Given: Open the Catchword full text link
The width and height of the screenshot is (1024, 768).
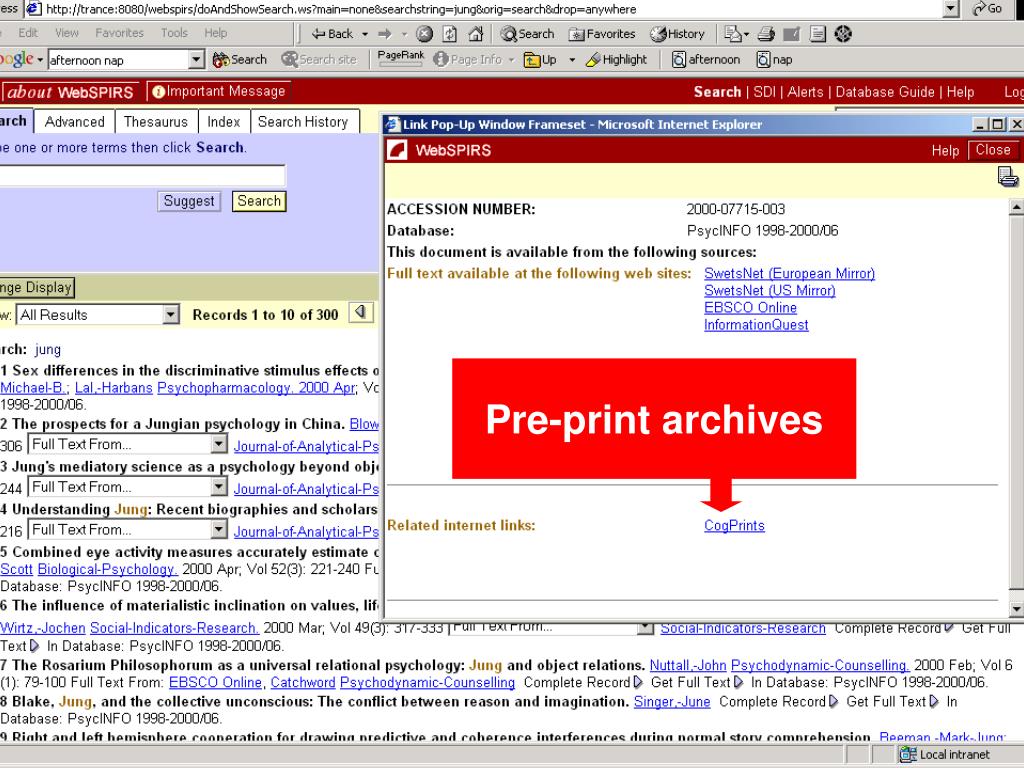Looking at the screenshot, I should click(x=302, y=682).
